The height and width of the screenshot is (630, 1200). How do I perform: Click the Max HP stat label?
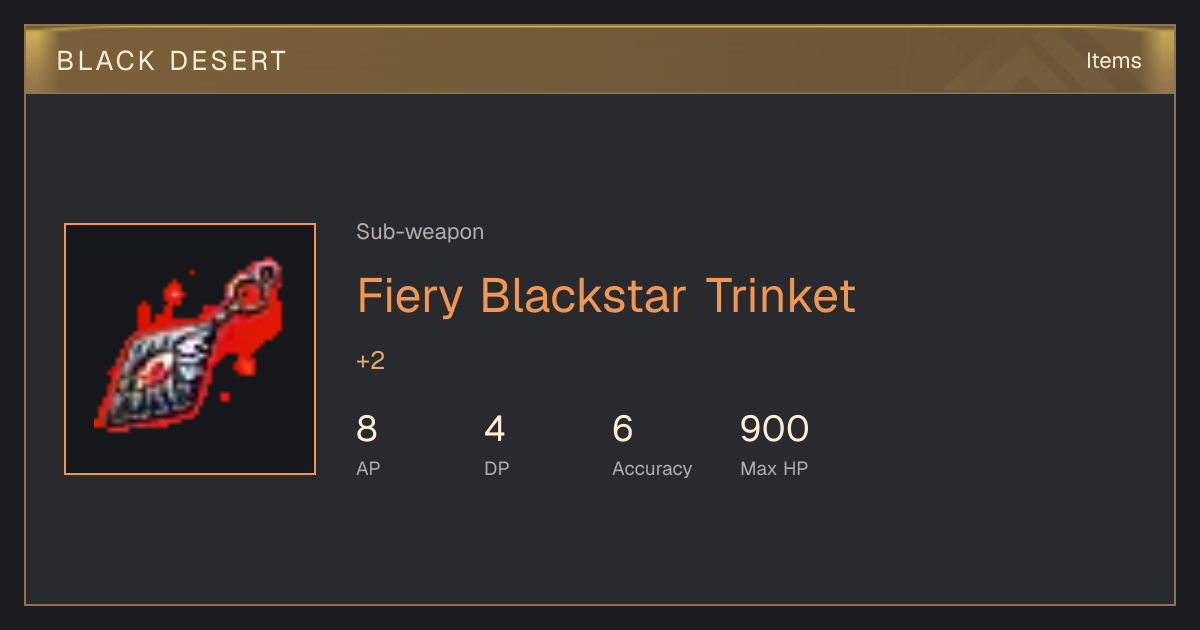click(774, 468)
